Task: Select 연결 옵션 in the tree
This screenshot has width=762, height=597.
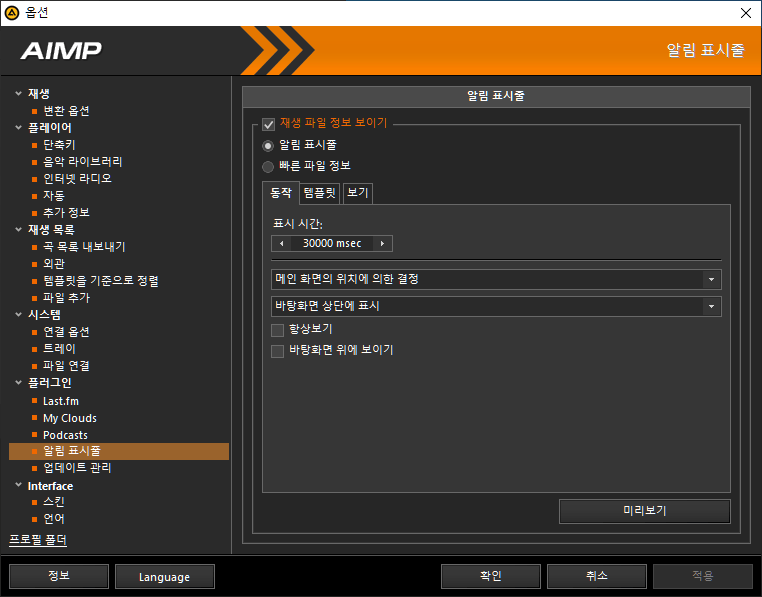Action: tap(66, 332)
